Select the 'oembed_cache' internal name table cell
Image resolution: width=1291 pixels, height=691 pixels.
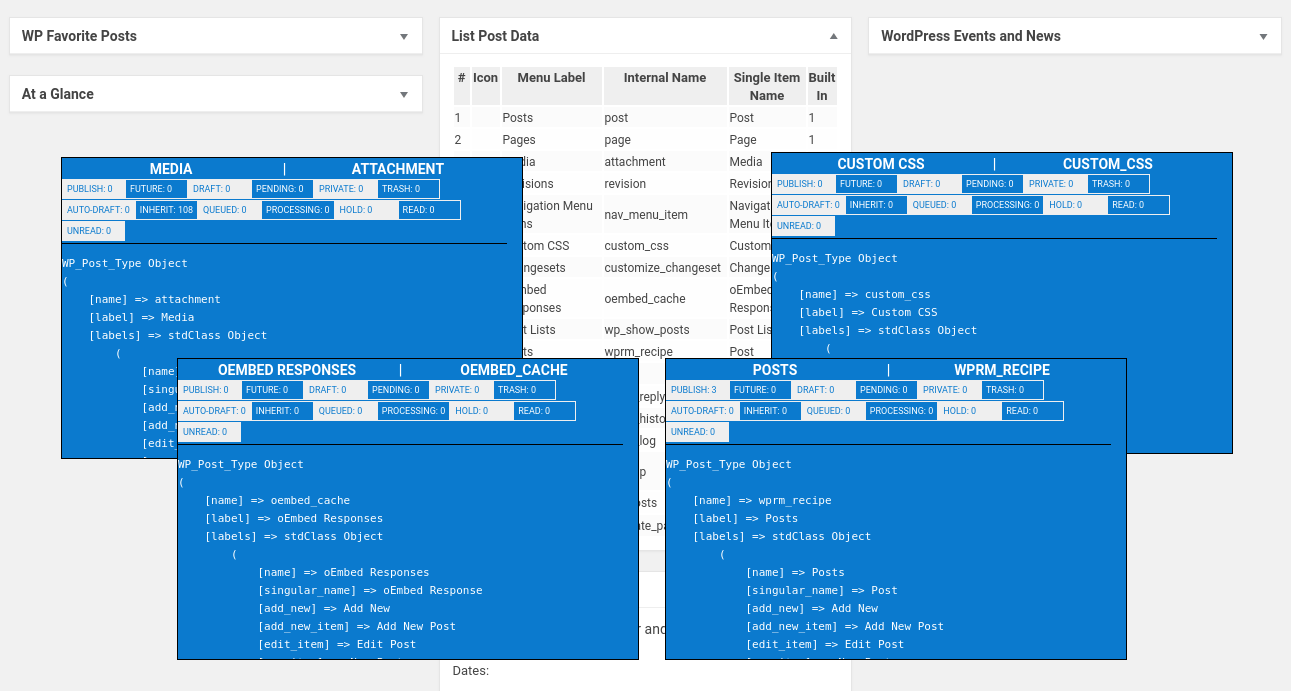(665, 299)
